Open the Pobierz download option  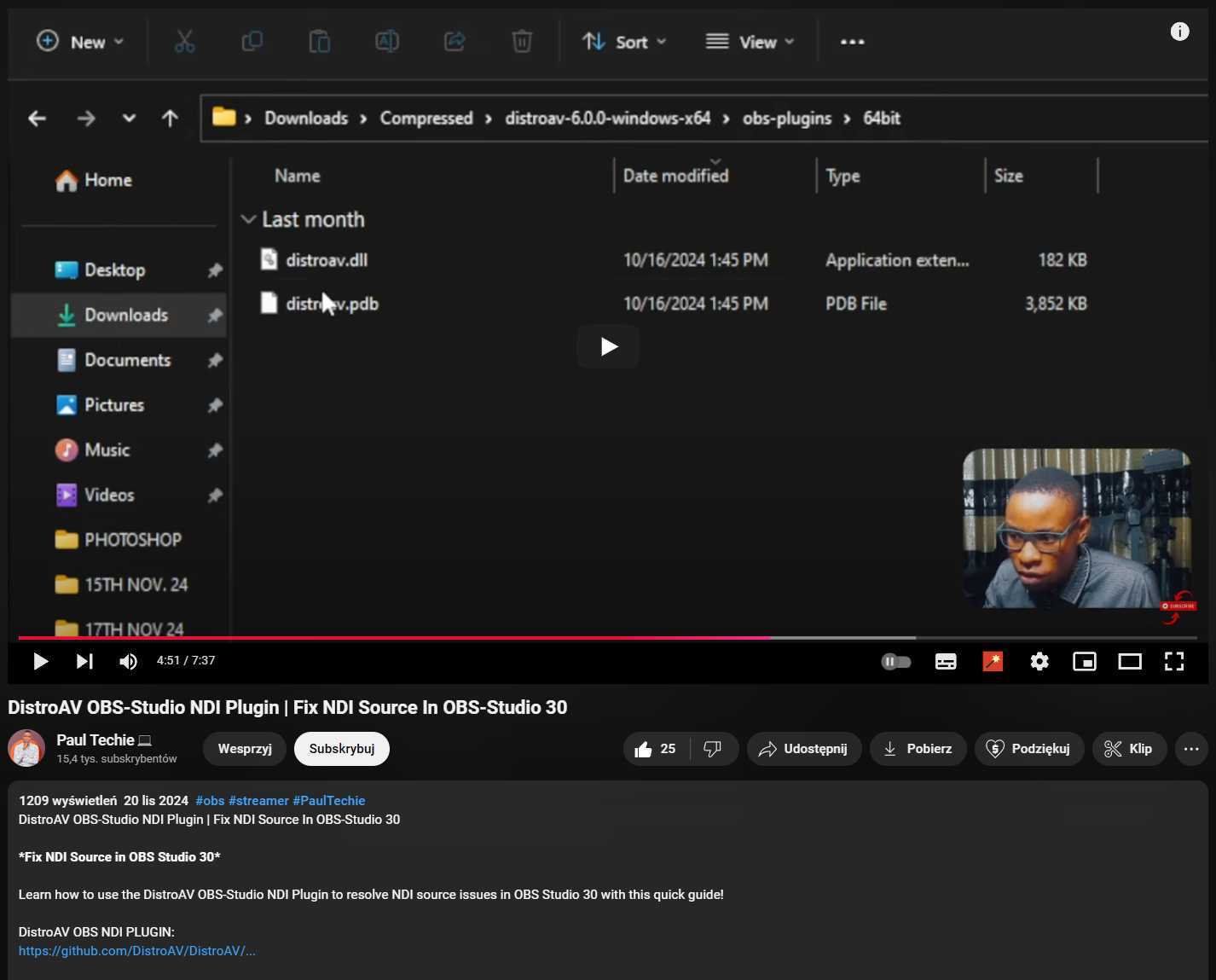pos(918,749)
